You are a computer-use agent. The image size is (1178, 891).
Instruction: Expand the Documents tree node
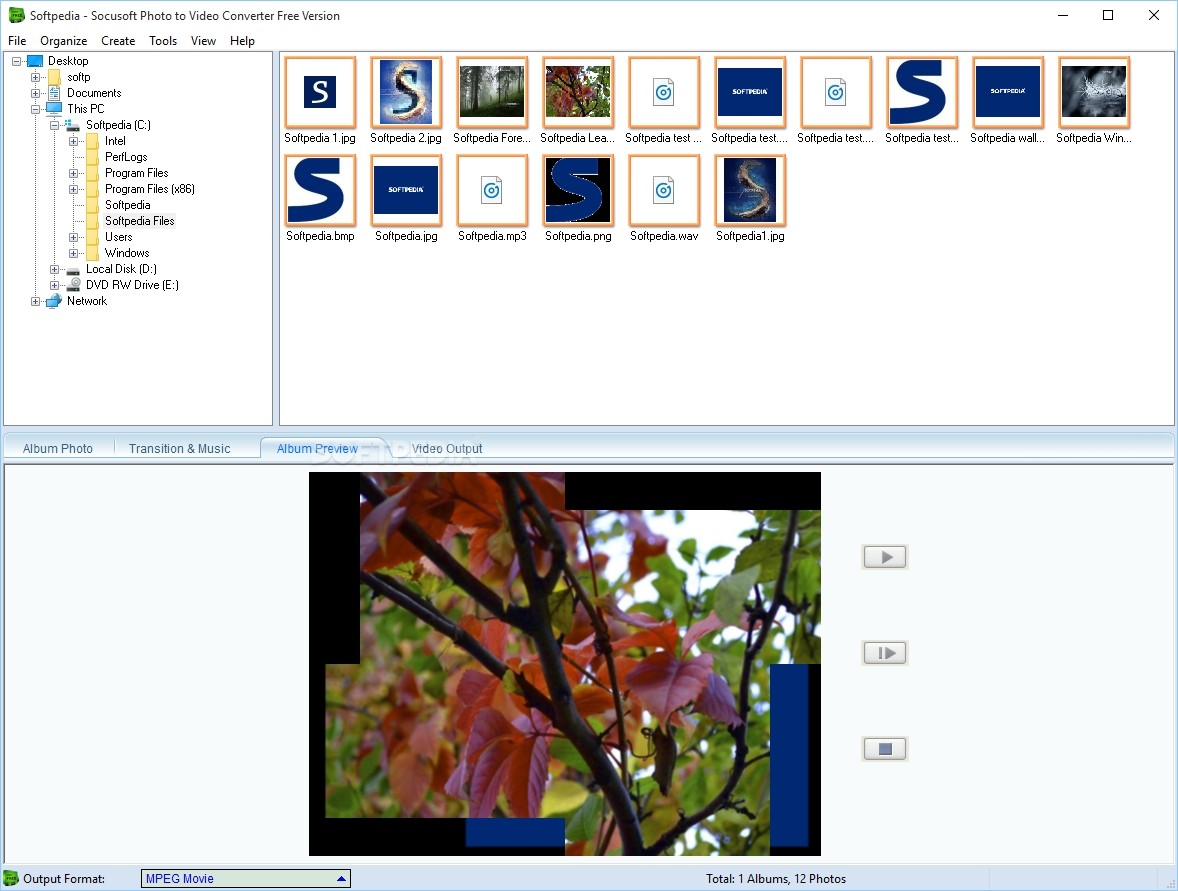pyautogui.click(x=35, y=93)
